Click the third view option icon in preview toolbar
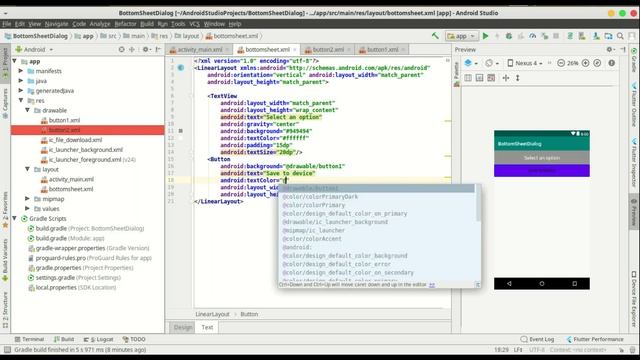 [x=491, y=78]
